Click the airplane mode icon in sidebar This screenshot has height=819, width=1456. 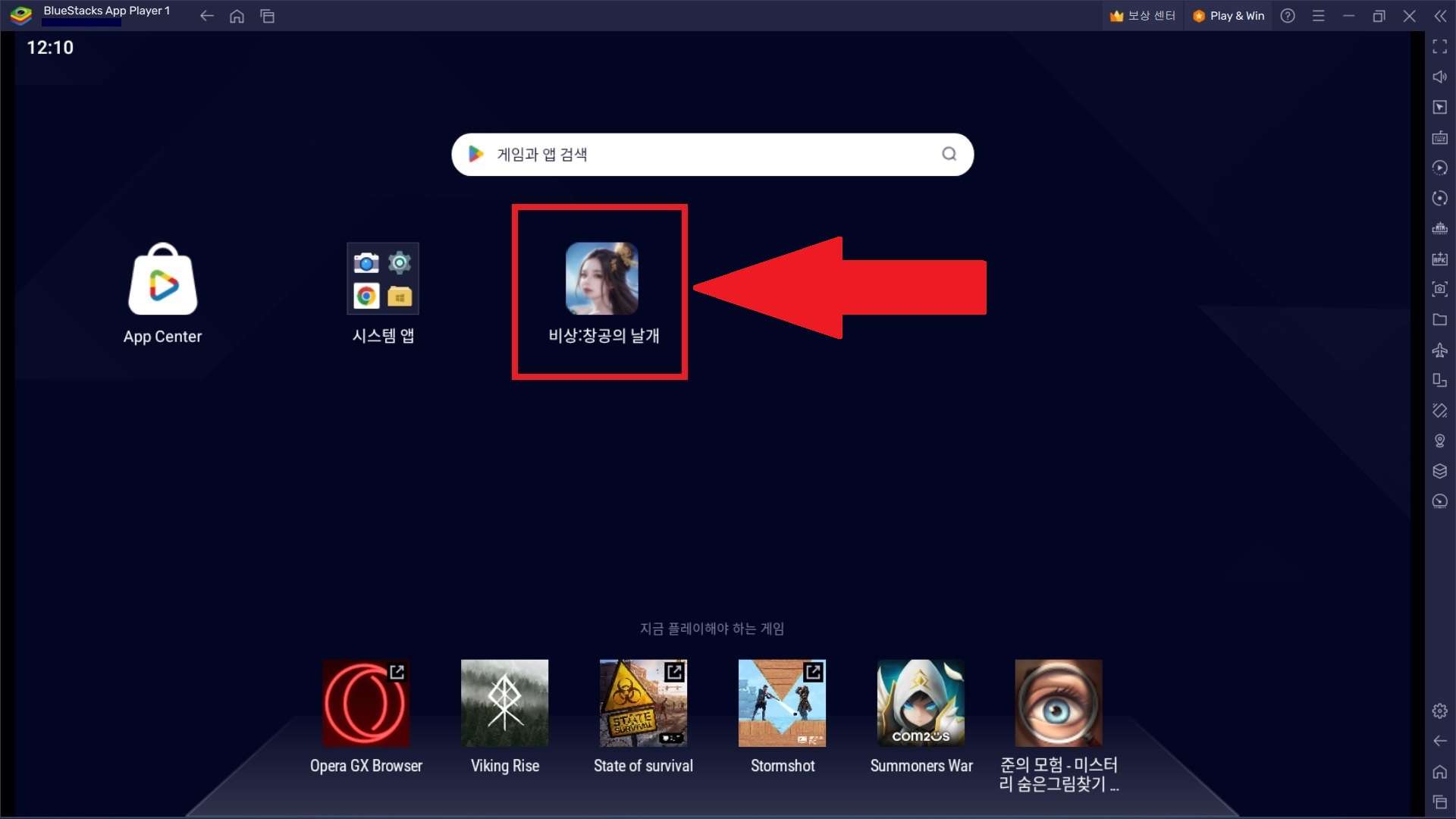(x=1440, y=350)
